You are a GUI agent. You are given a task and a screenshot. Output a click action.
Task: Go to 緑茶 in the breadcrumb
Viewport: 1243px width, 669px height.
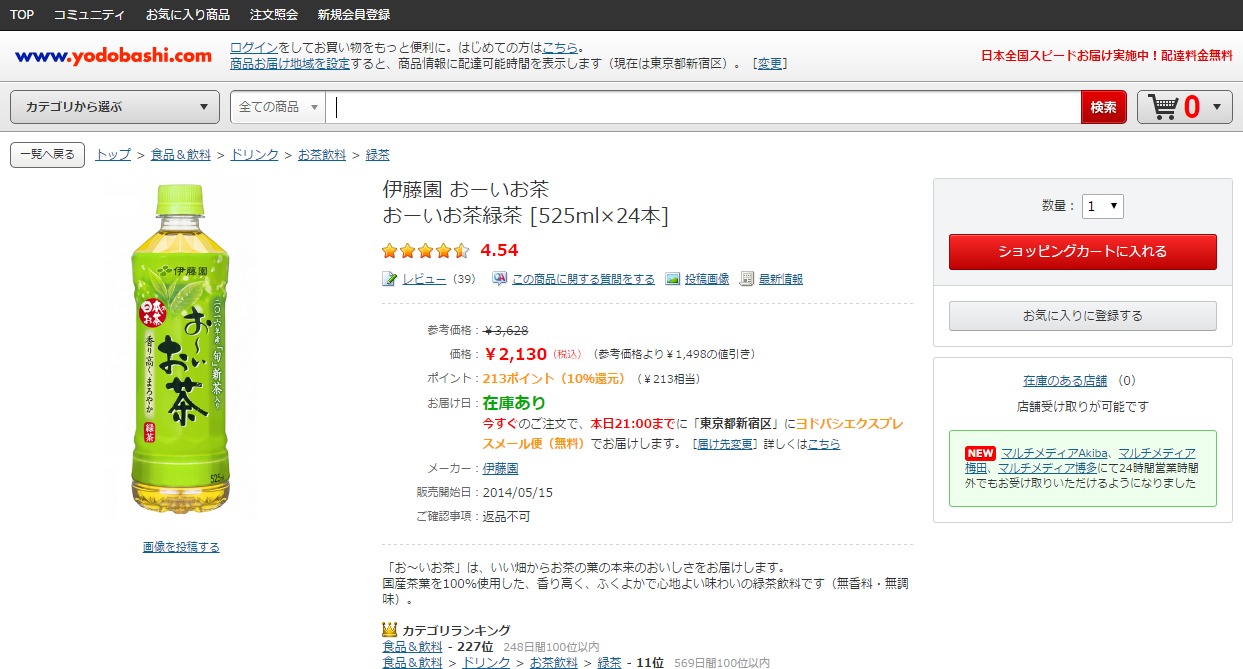pos(378,155)
